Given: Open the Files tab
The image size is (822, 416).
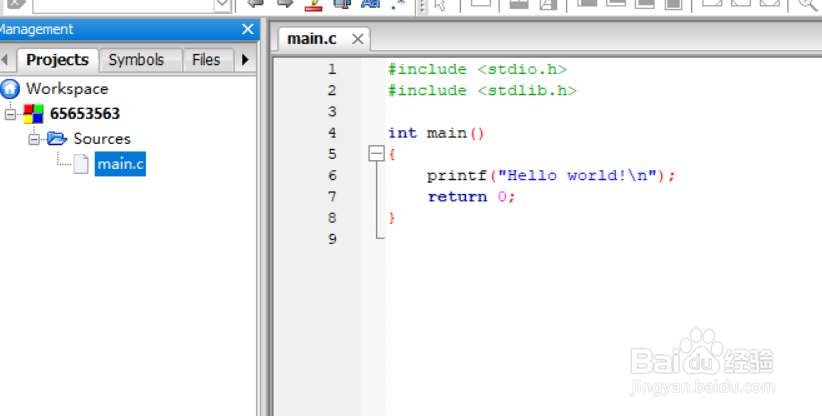Looking at the screenshot, I should (x=206, y=60).
